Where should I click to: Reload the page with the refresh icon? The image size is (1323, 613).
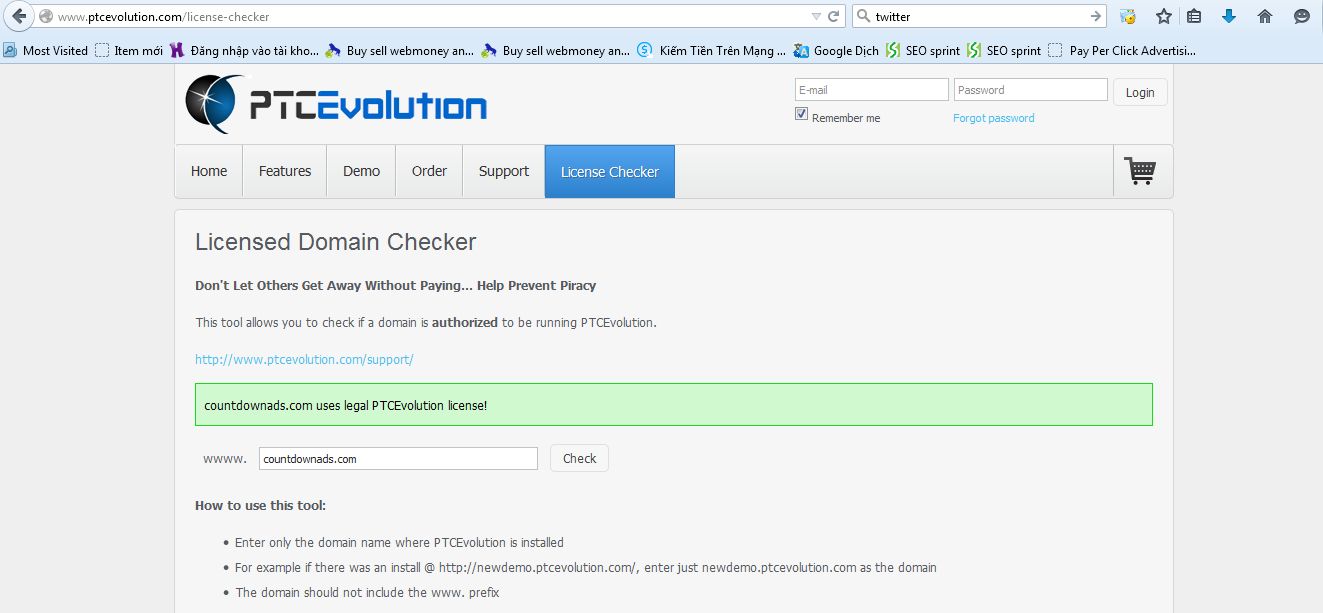tap(833, 16)
